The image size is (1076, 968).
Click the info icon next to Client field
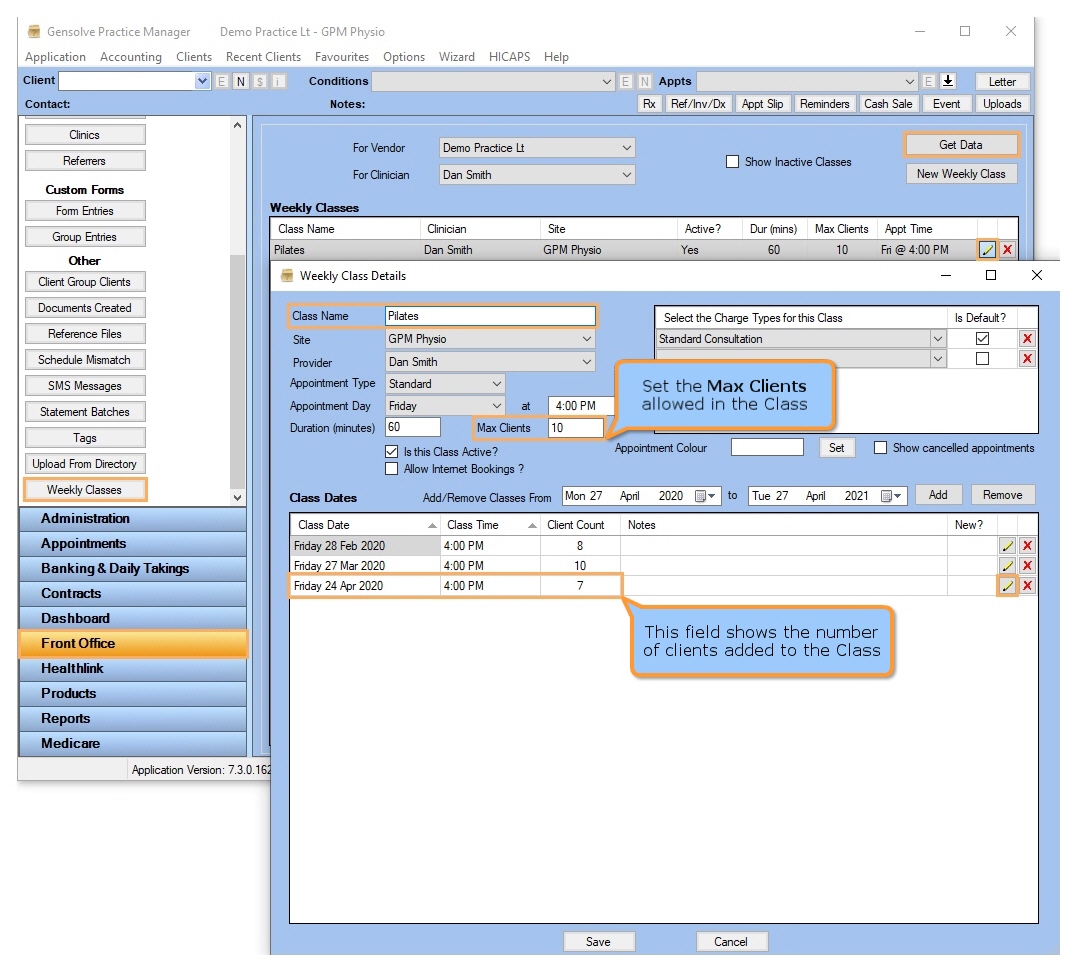(x=278, y=81)
